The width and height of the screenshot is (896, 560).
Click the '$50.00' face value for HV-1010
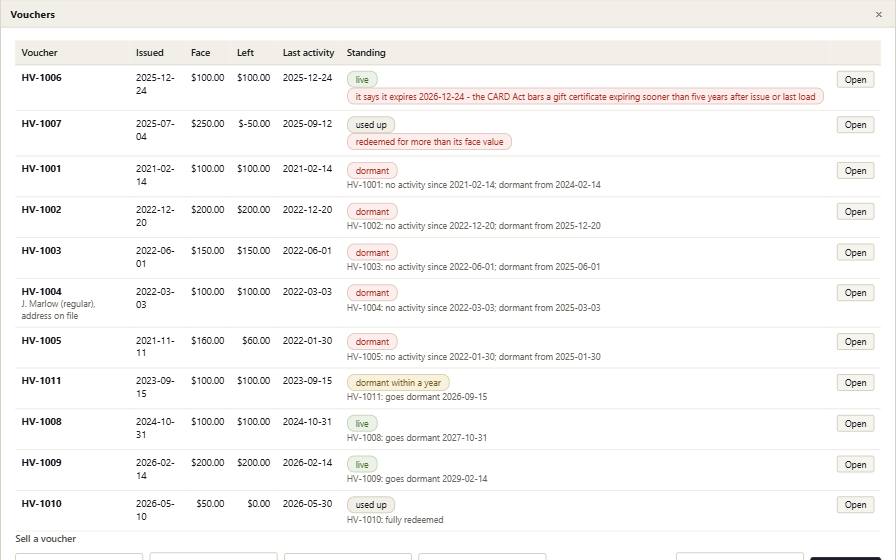[x=210, y=503]
